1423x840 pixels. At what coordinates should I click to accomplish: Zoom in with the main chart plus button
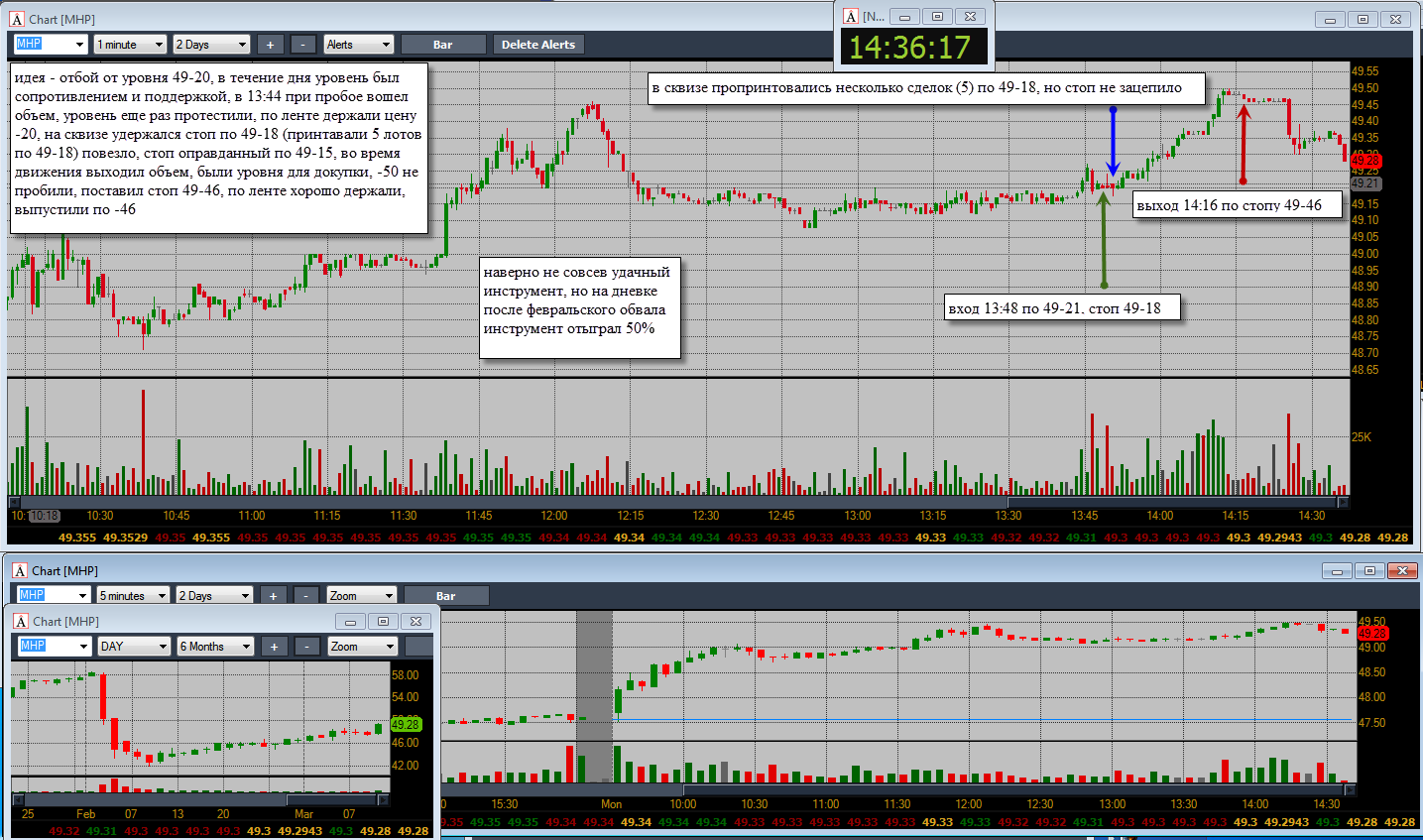[270, 45]
